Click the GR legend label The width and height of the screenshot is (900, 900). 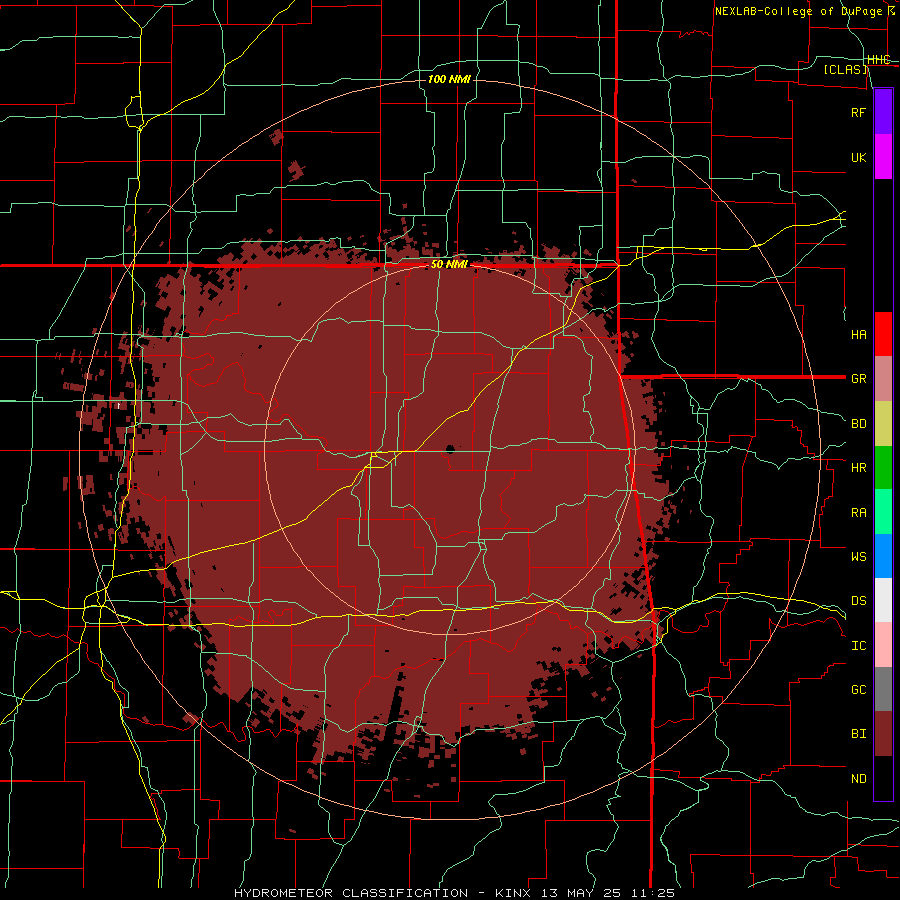tap(858, 379)
